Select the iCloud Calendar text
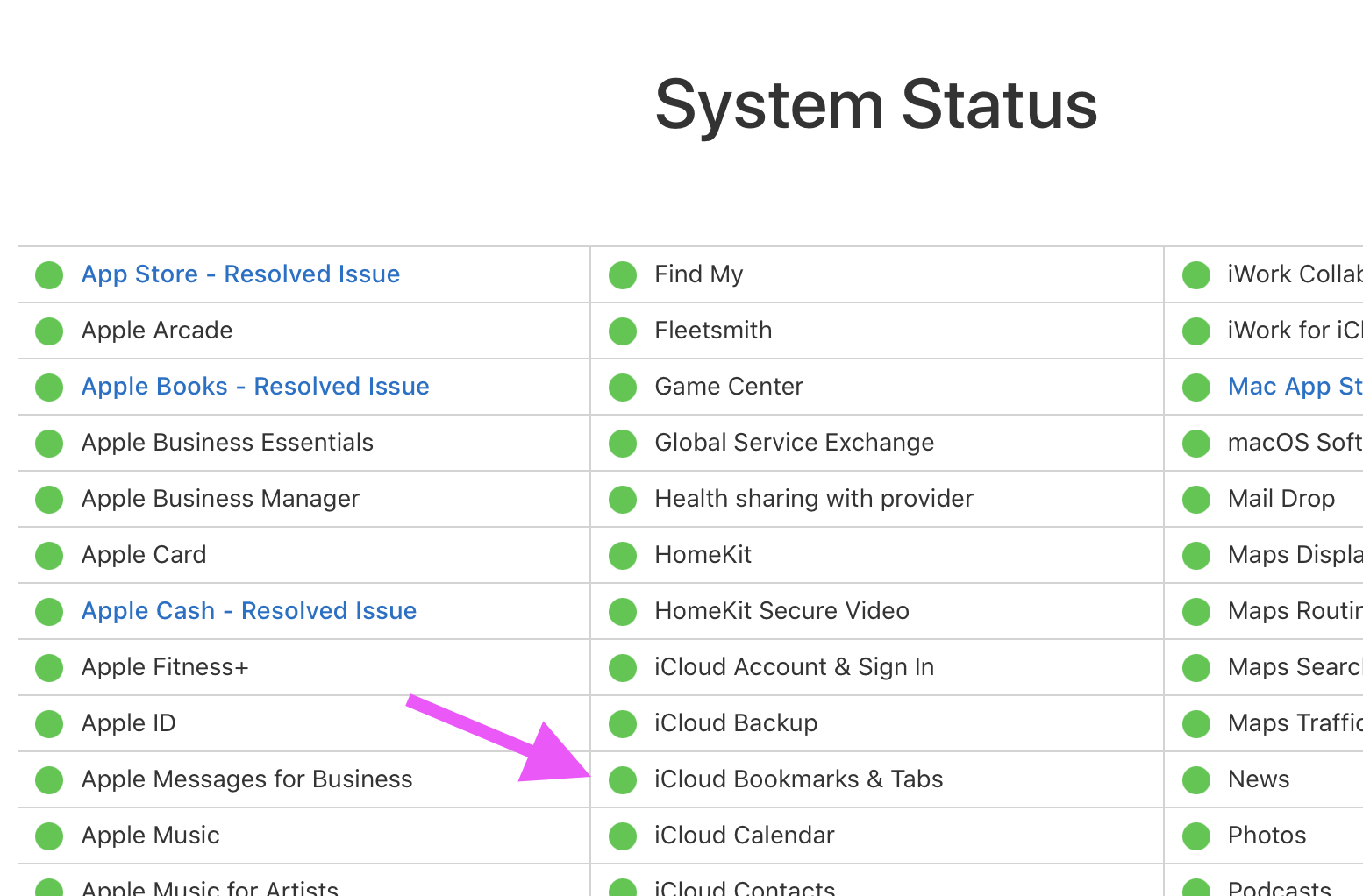 point(745,836)
